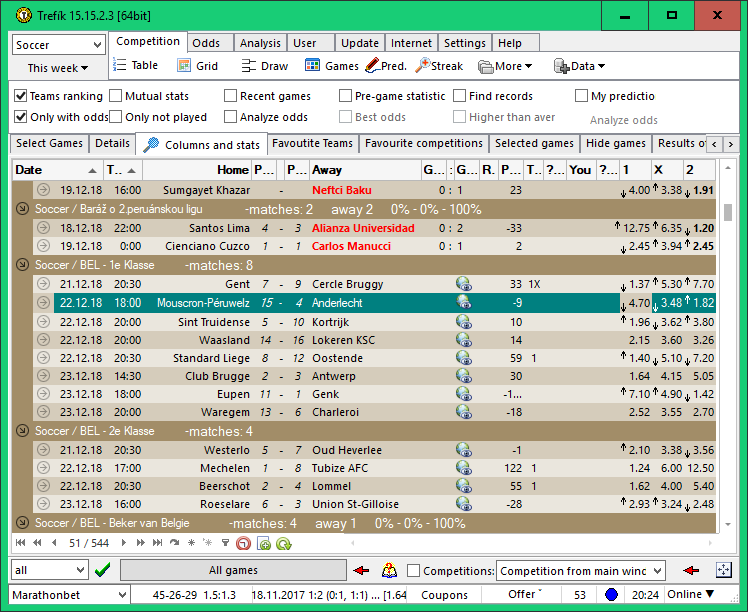748x612 pixels.
Task: Click the Table view icon
Action: click(x=120, y=66)
